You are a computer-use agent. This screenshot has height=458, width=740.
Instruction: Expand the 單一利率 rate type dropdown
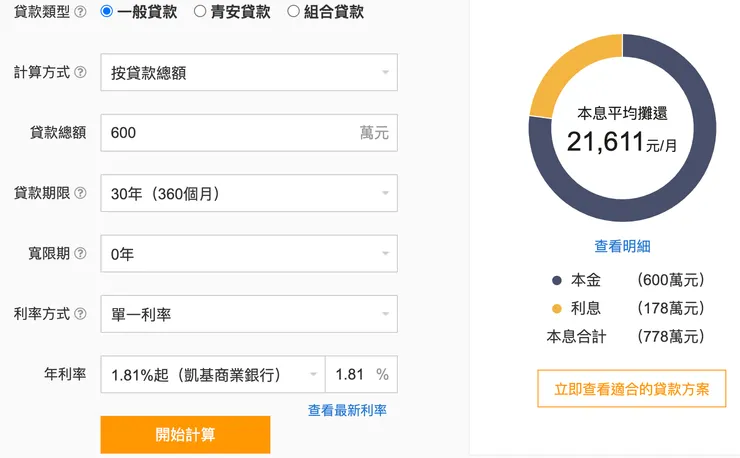coord(249,314)
